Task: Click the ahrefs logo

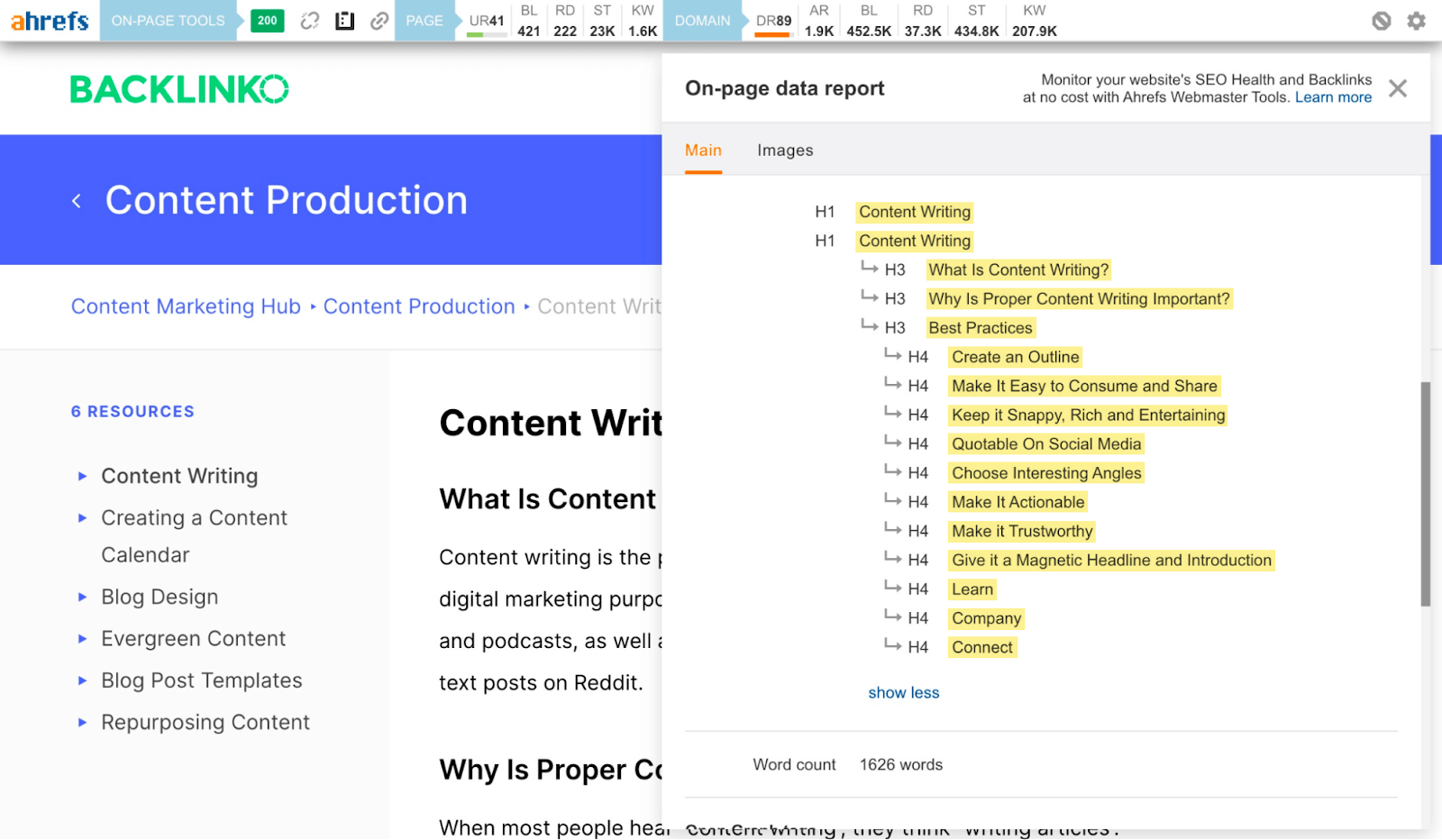Action: [x=50, y=21]
